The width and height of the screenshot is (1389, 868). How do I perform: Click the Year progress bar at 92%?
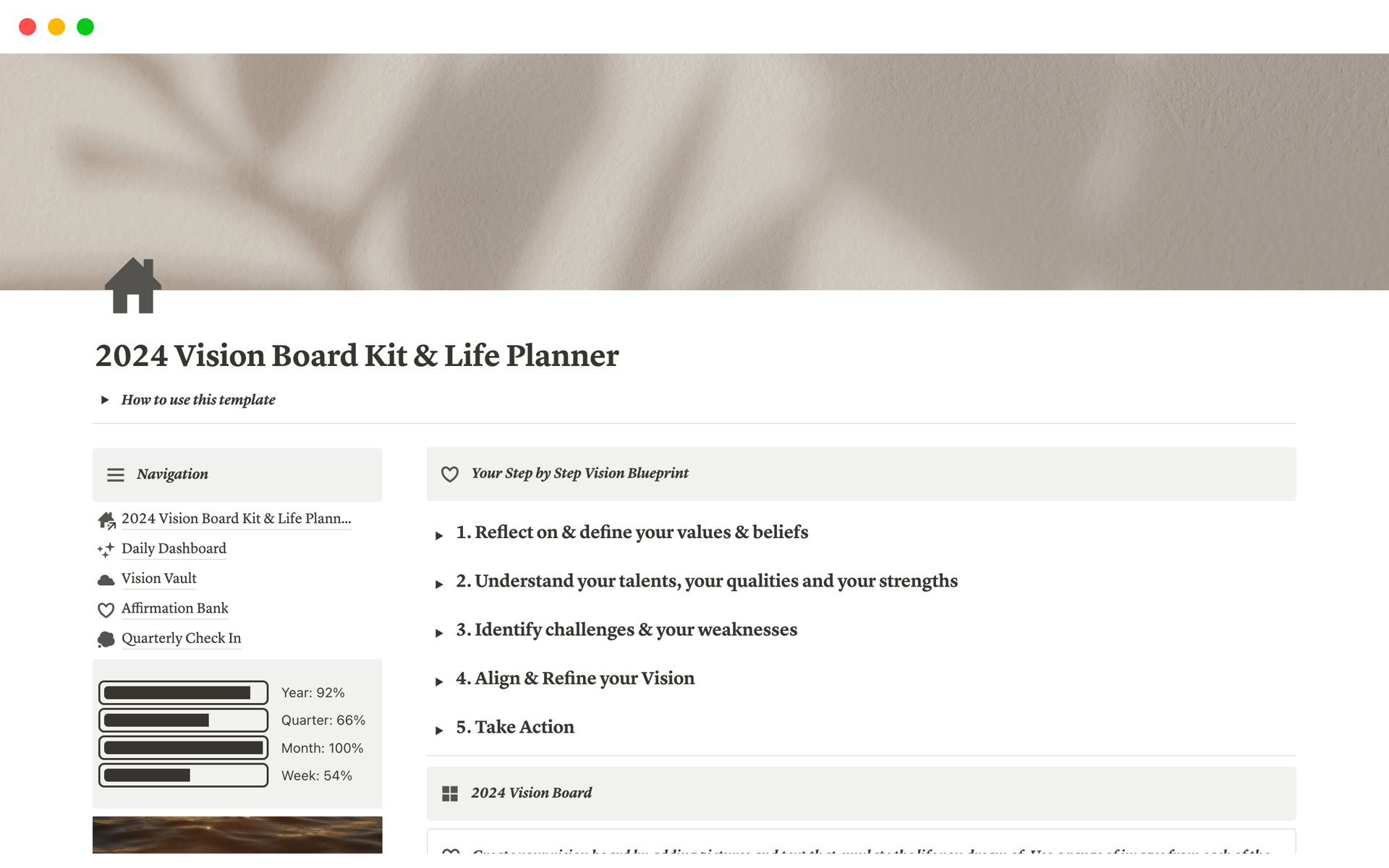point(183,692)
